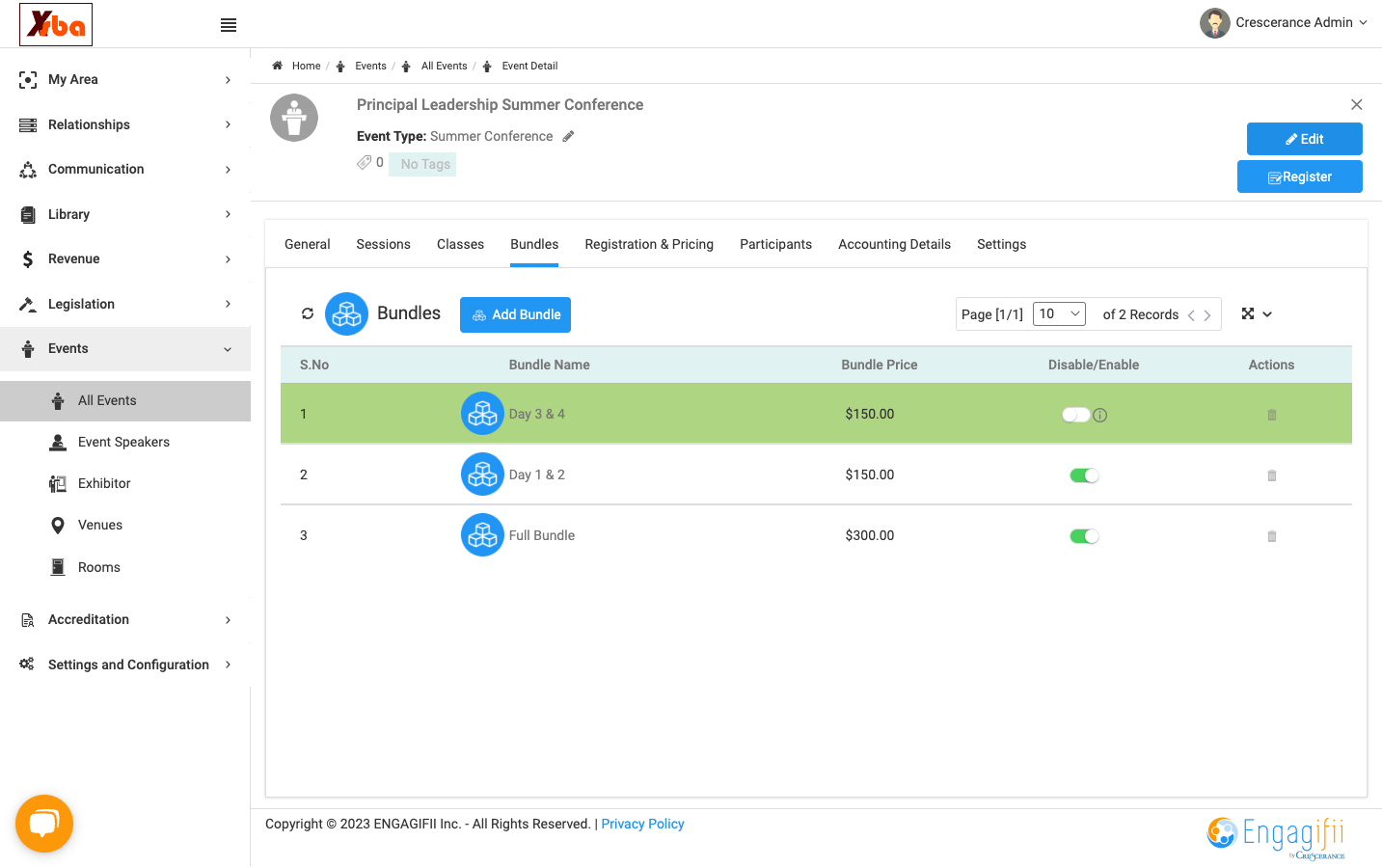Open the page size dropdown
This screenshot has width=1382, height=868.
coord(1060,313)
